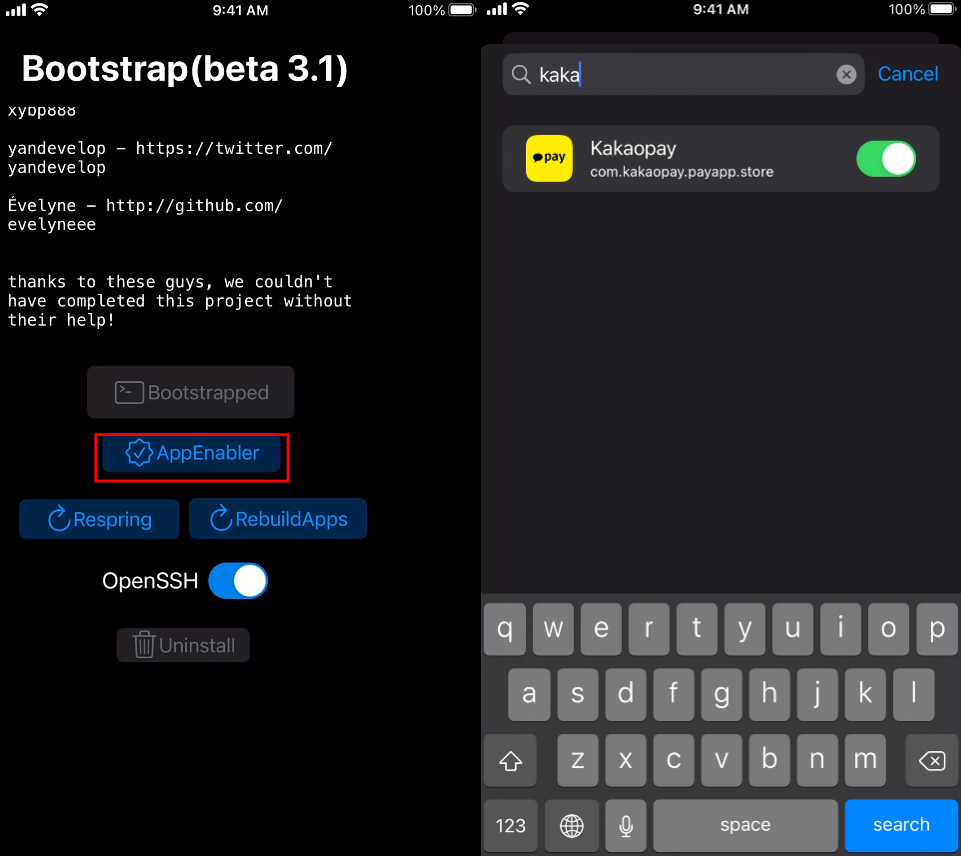Tap the k key
961x856 pixels.
tap(865, 694)
